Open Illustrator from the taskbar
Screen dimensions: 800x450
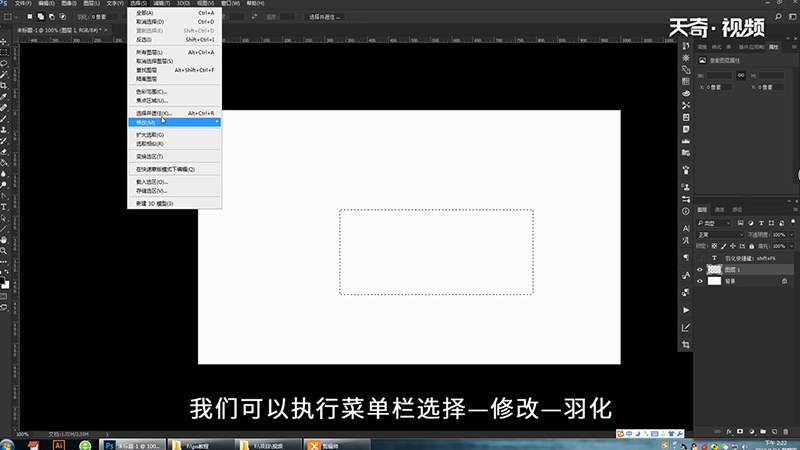[58, 445]
